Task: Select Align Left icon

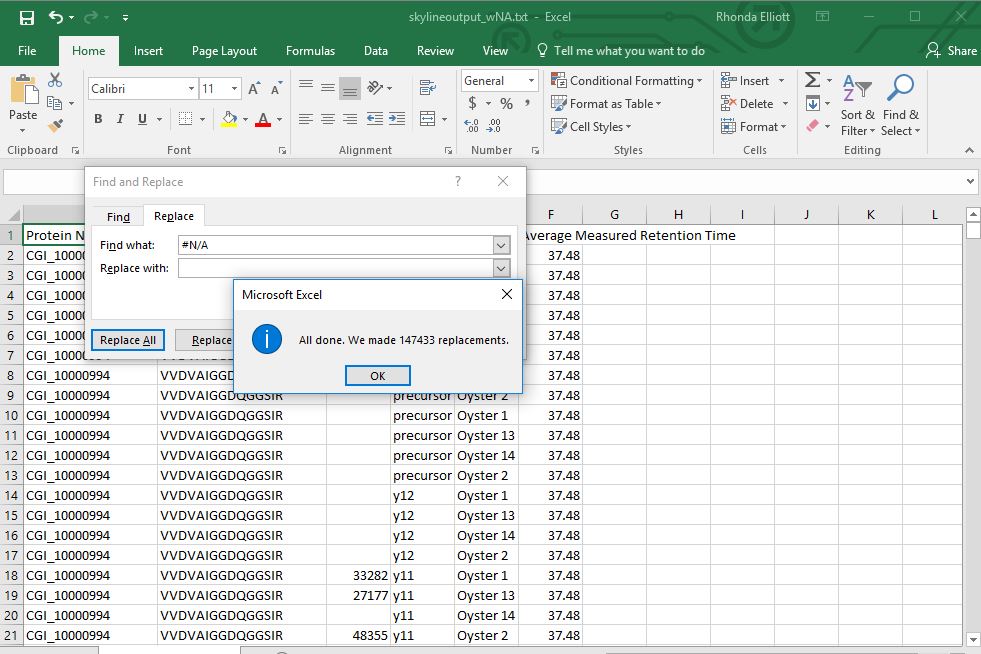Action: coord(306,119)
